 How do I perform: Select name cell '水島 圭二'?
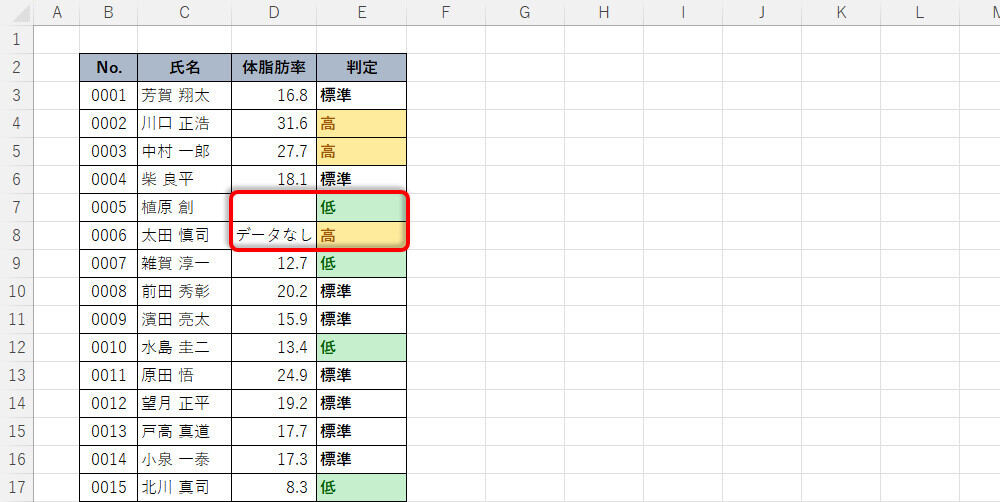184,347
